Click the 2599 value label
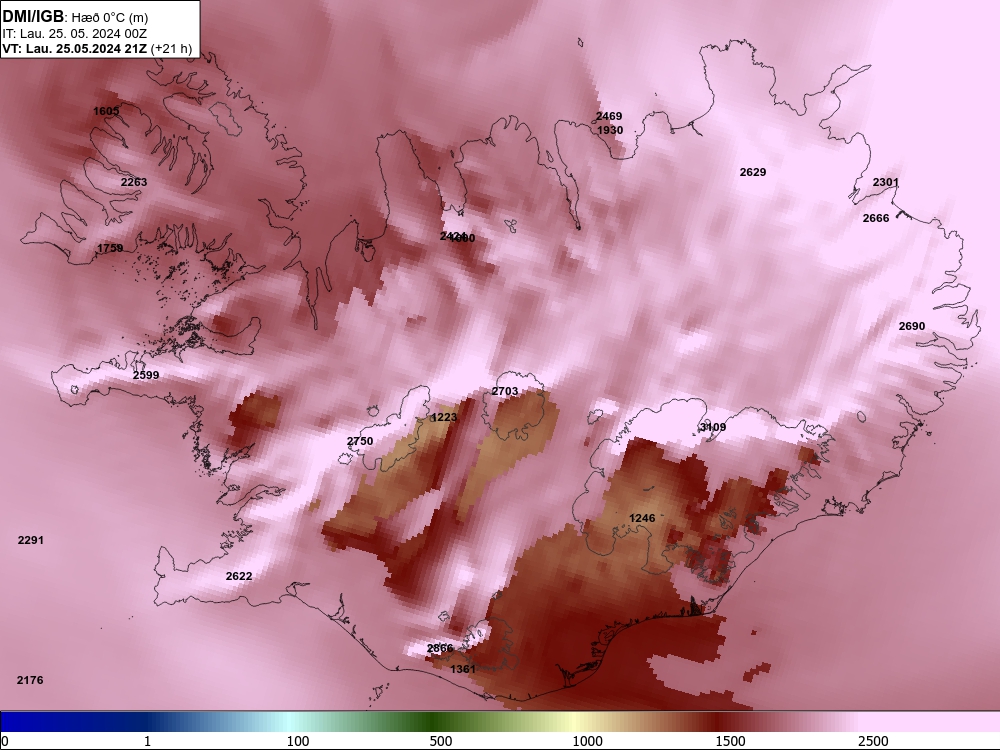The width and height of the screenshot is (1000, 750). 146,375
